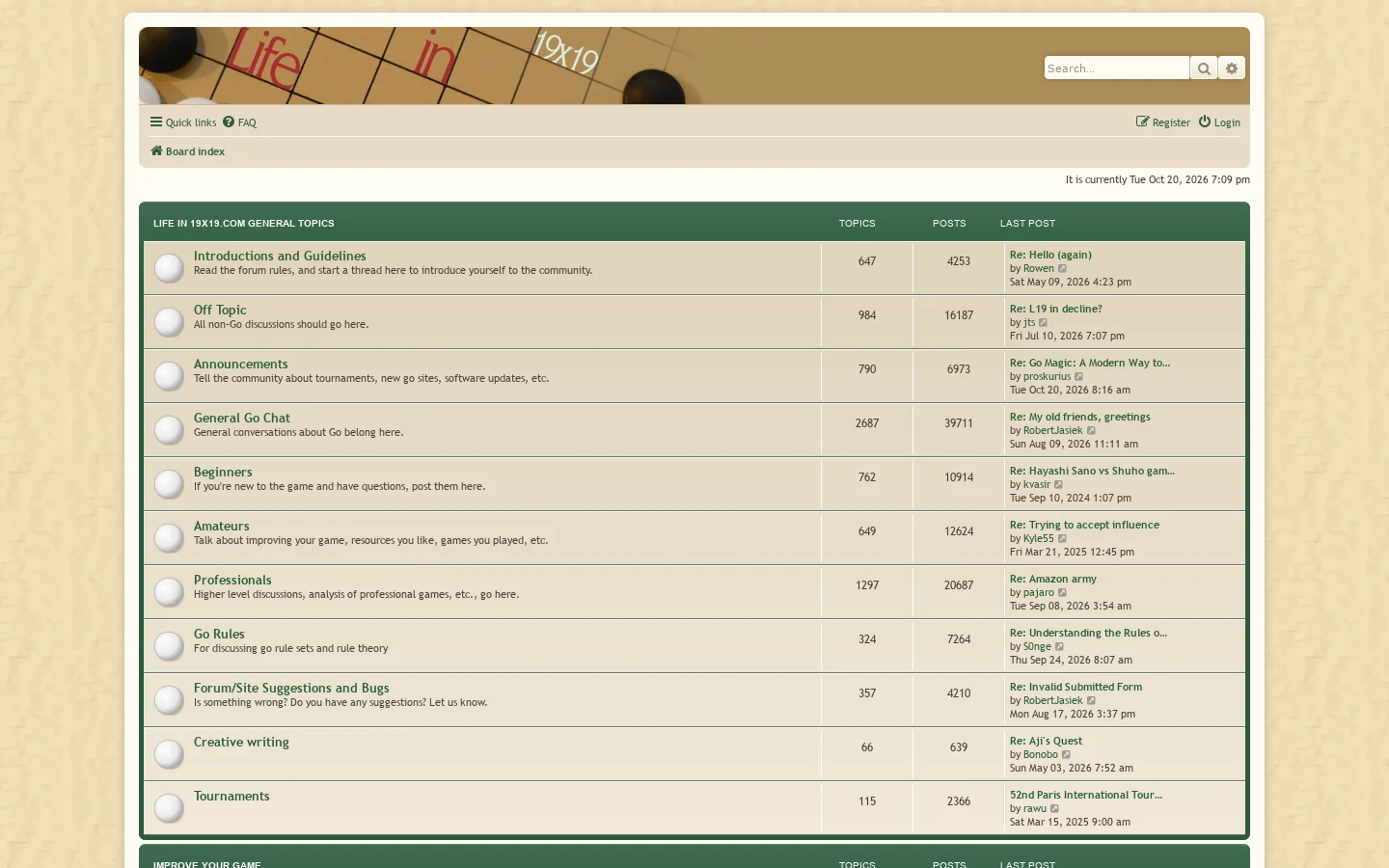1389x868 pixels.
Task: Click the Login link
Action: point(1219,122)
